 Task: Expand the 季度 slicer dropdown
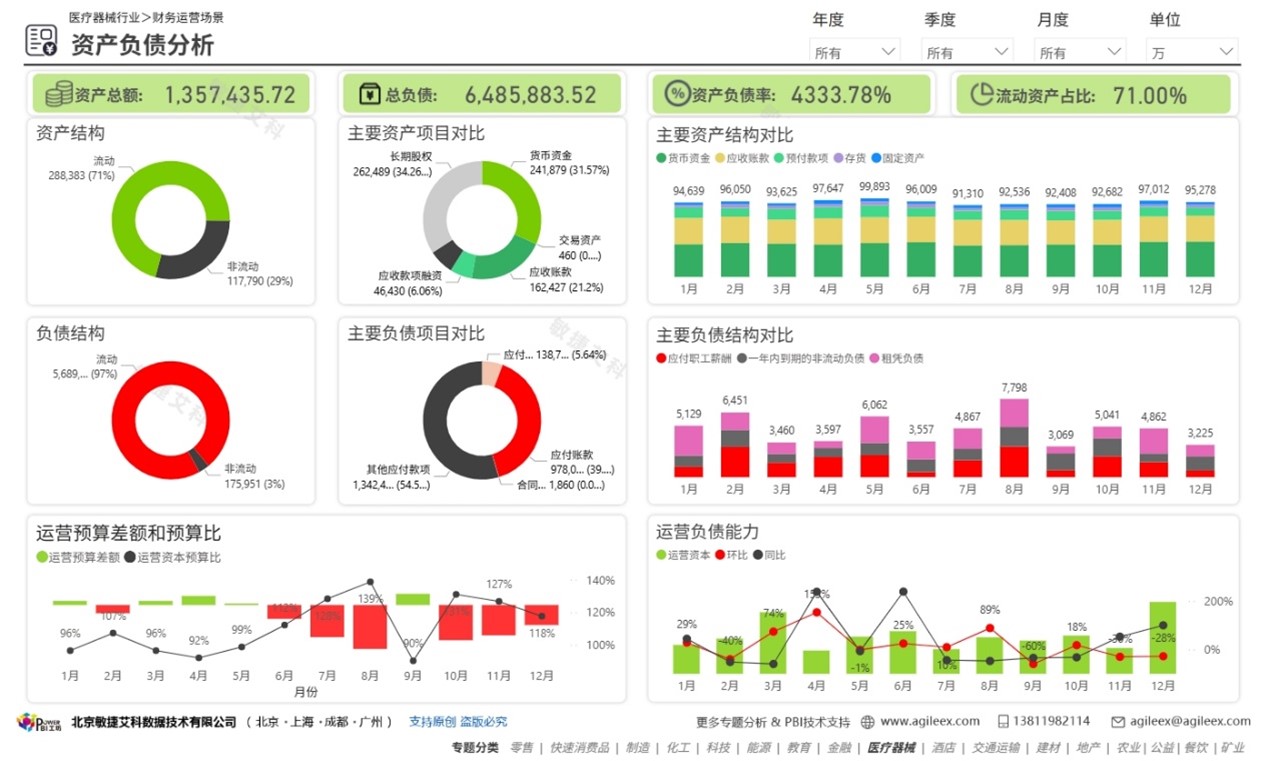point(966,52)
